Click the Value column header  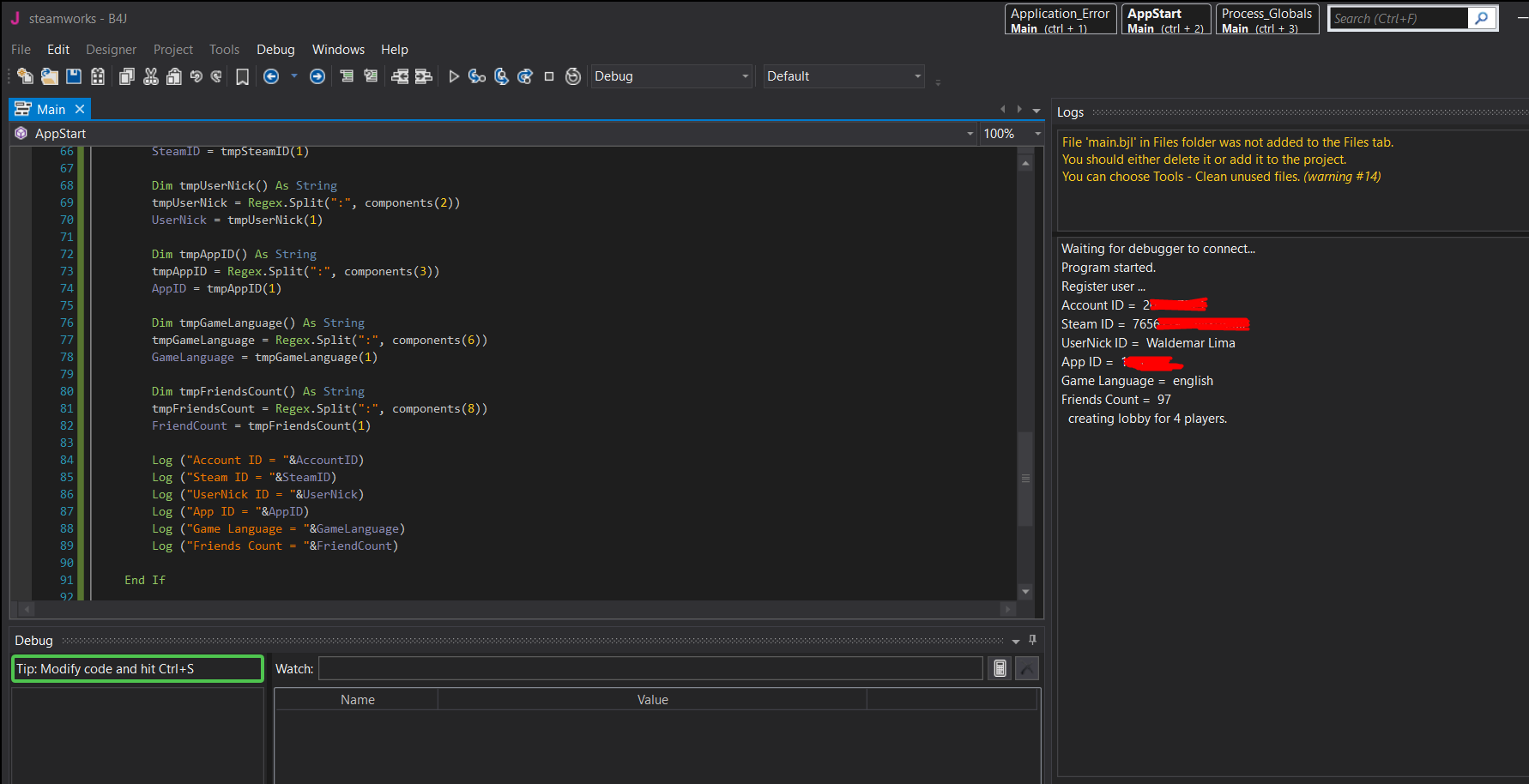(653, 700)
